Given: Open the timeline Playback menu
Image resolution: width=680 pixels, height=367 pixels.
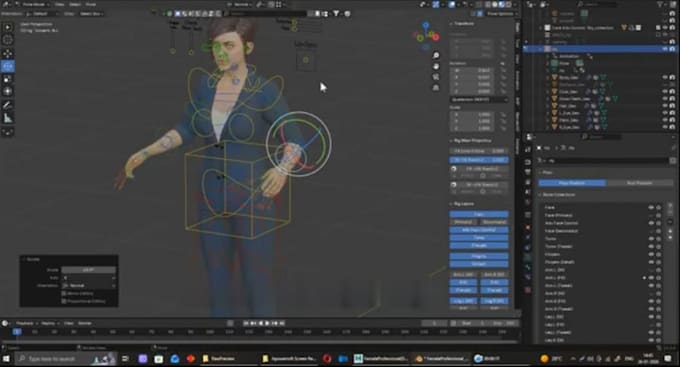Looking at the screenshot, I should point(26,323).
